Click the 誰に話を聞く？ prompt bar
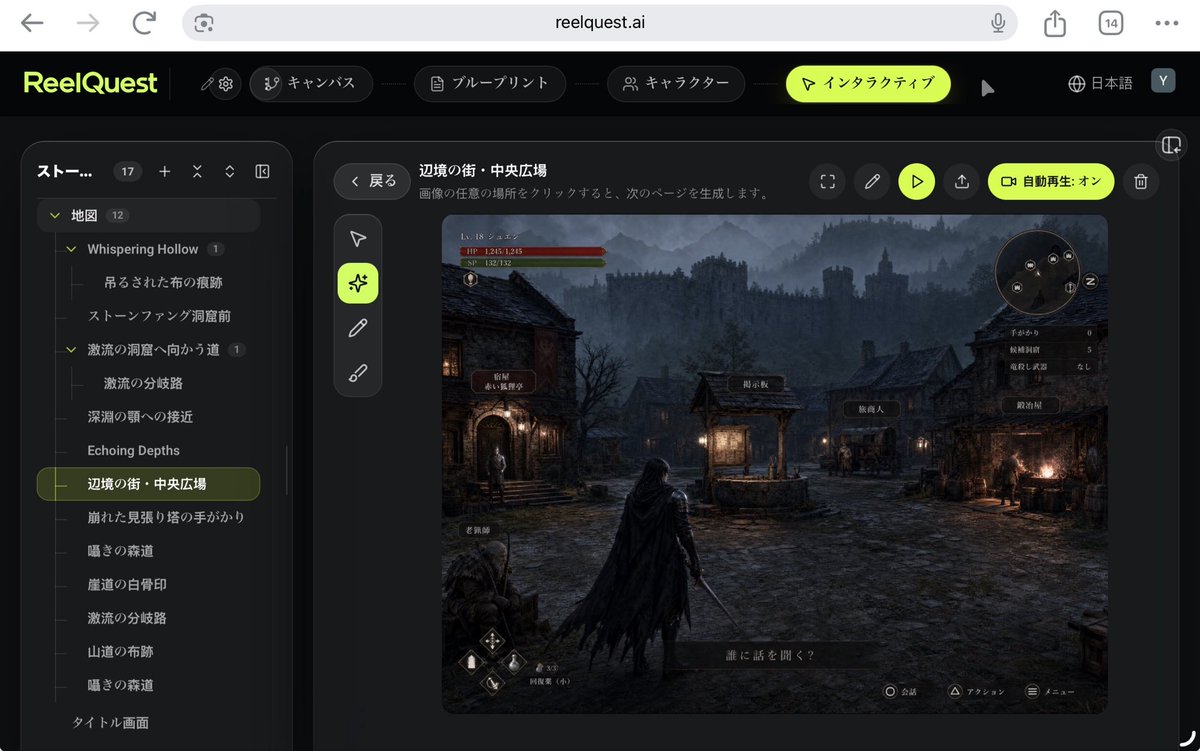The width and height of the screenshot is (1200, 751). click(x=770, y=656)
